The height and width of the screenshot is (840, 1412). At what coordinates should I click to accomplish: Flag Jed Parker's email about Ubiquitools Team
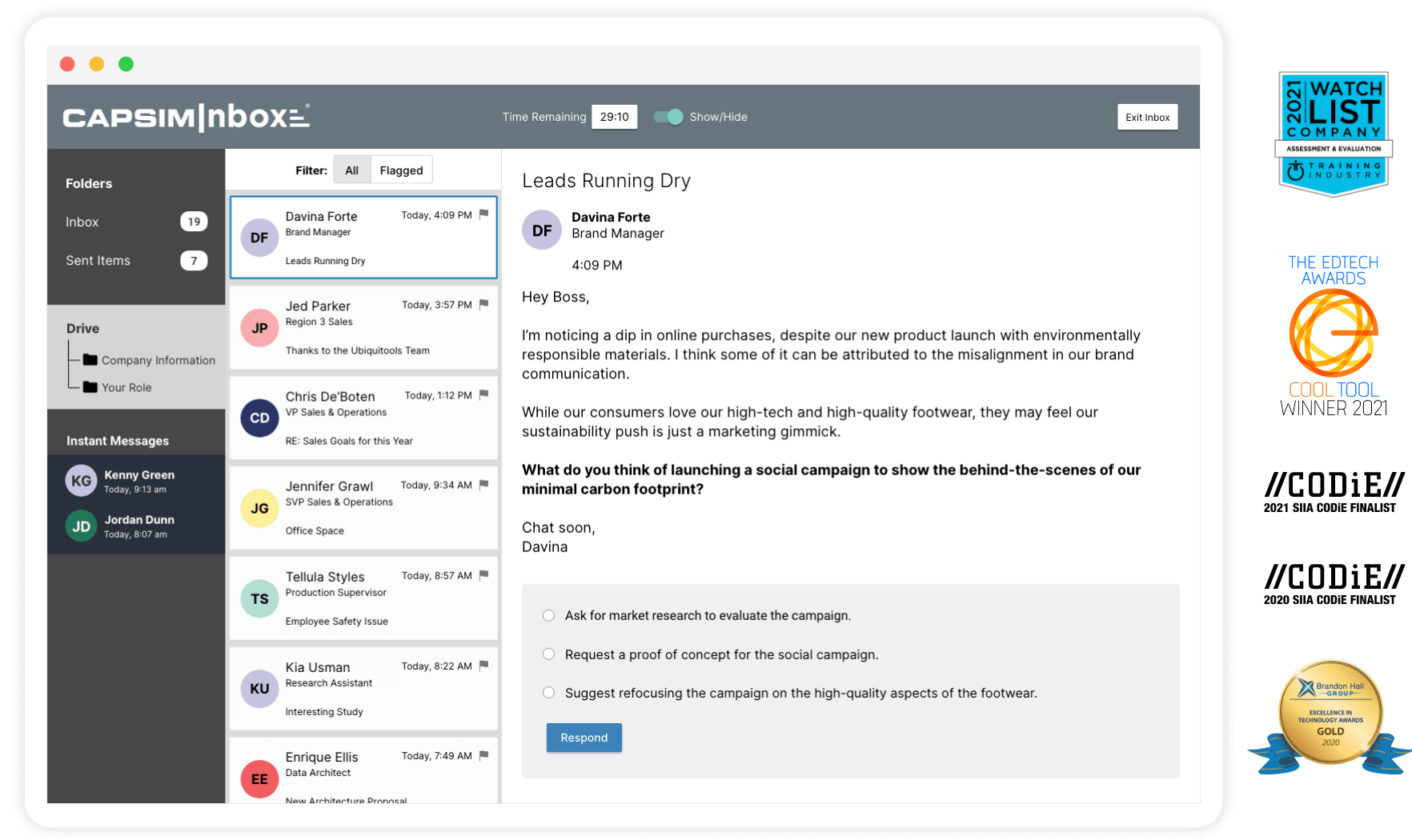coord(483,304)
